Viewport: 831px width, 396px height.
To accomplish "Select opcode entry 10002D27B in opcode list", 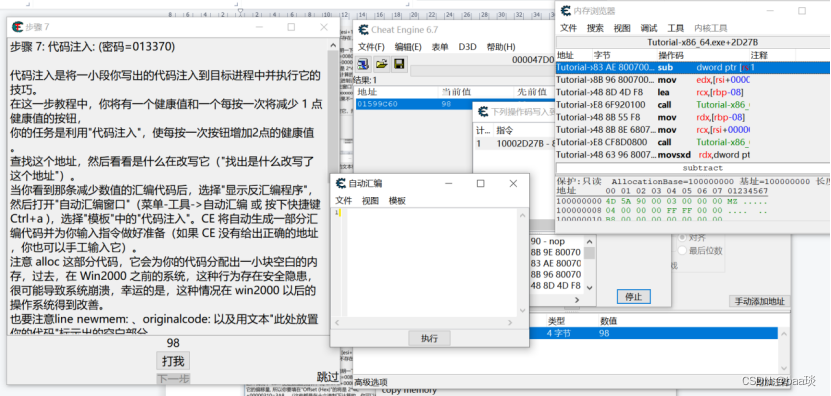I will [514, 143].
